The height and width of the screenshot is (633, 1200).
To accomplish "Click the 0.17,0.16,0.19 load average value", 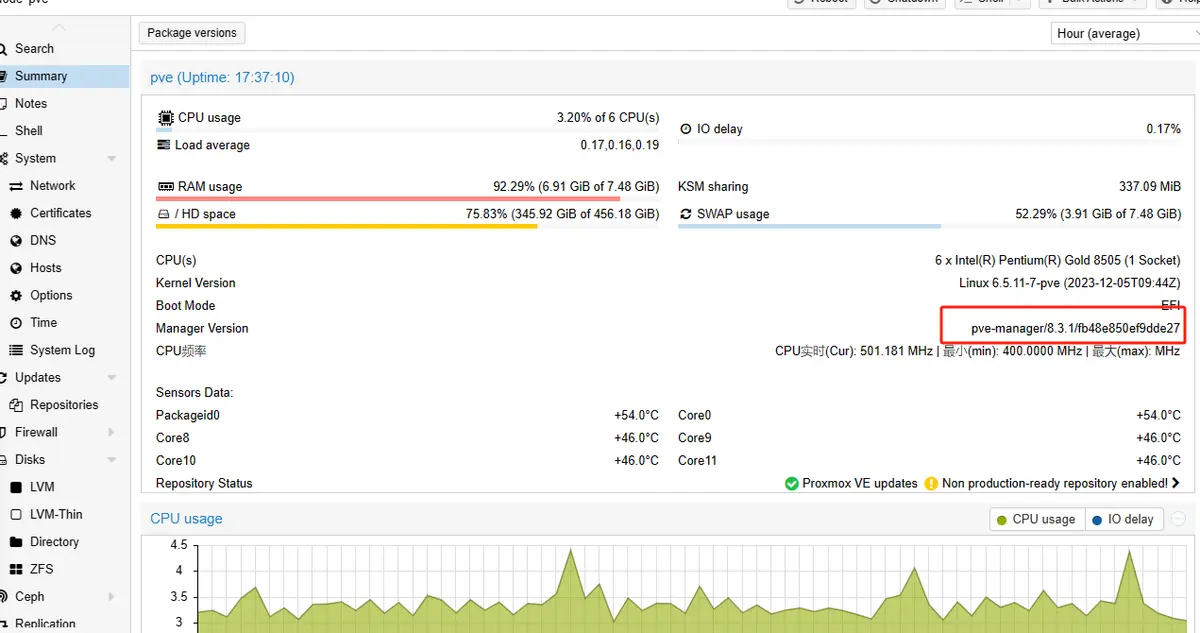I will (620, 145).
